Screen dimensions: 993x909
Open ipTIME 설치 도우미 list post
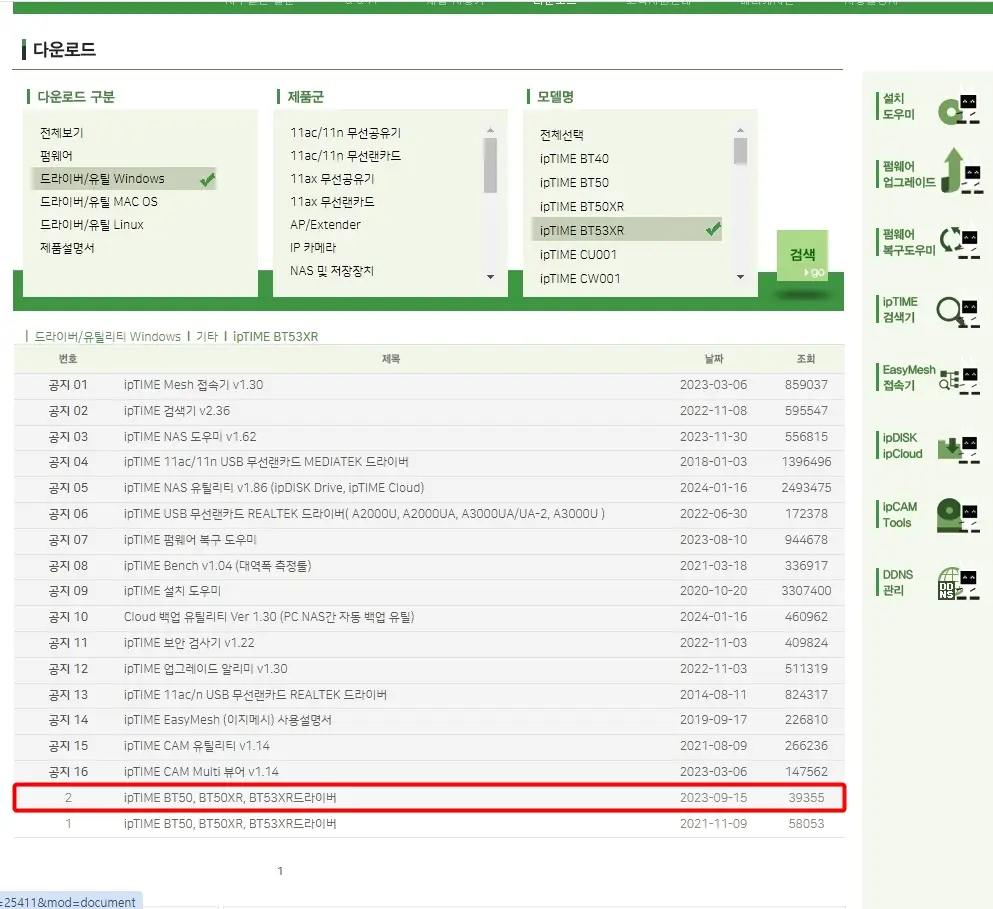point(172,591)
